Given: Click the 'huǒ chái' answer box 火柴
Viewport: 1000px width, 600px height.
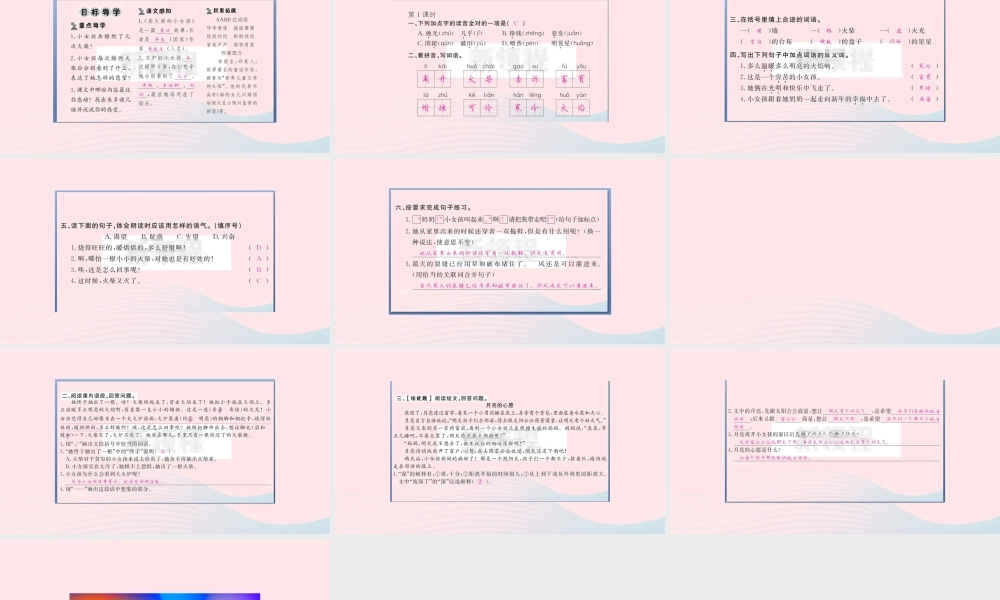Looking at the screenshot, I should point(480,79).
